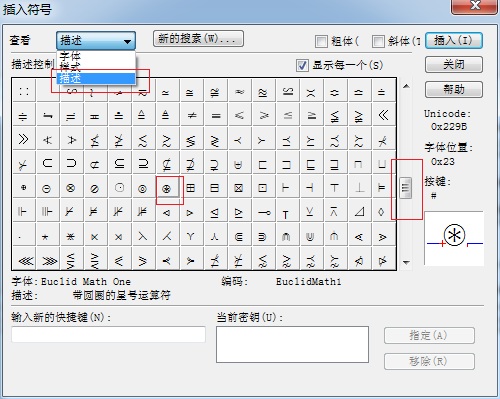
Task: Click the symbol grid scrollbar thumb
Action: (406, 188)
